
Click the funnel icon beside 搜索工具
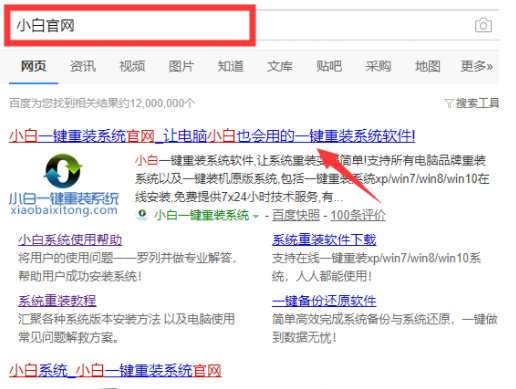(x=449, y=103)
